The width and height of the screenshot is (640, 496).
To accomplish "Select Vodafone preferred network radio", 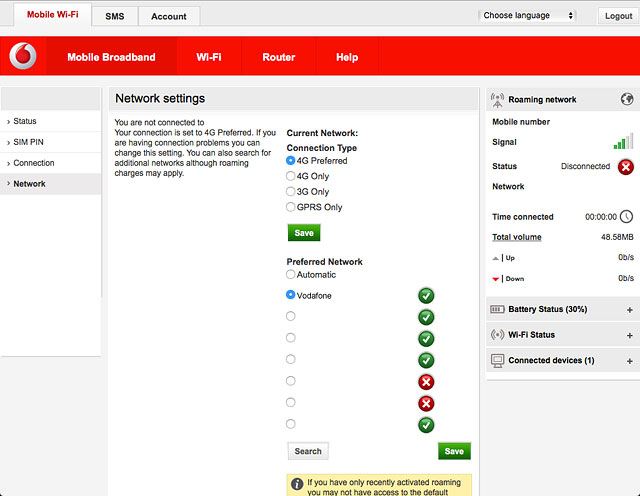I will click(291, 295).
